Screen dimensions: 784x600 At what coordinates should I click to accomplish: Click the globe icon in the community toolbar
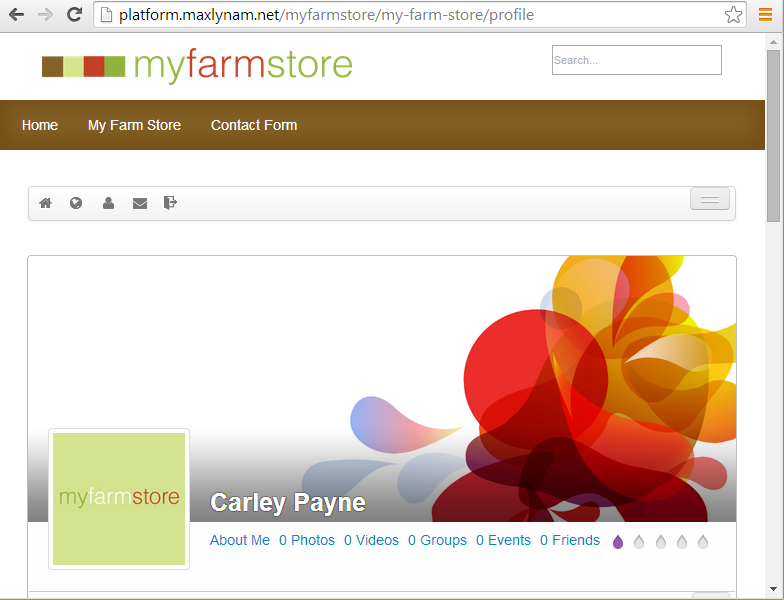coord(76,202)
